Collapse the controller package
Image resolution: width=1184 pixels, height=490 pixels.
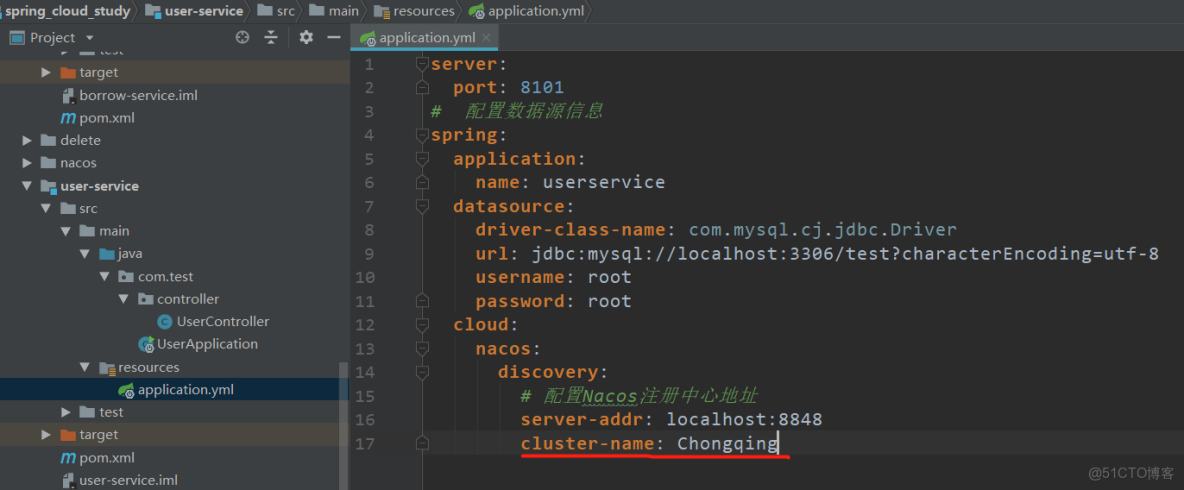tap(124, 299)
